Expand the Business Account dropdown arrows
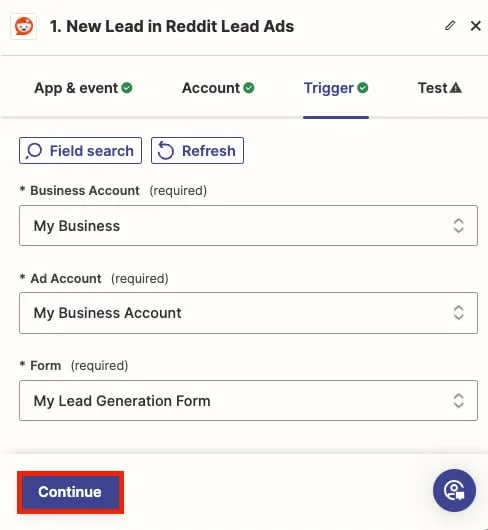 tap(458, 225)
